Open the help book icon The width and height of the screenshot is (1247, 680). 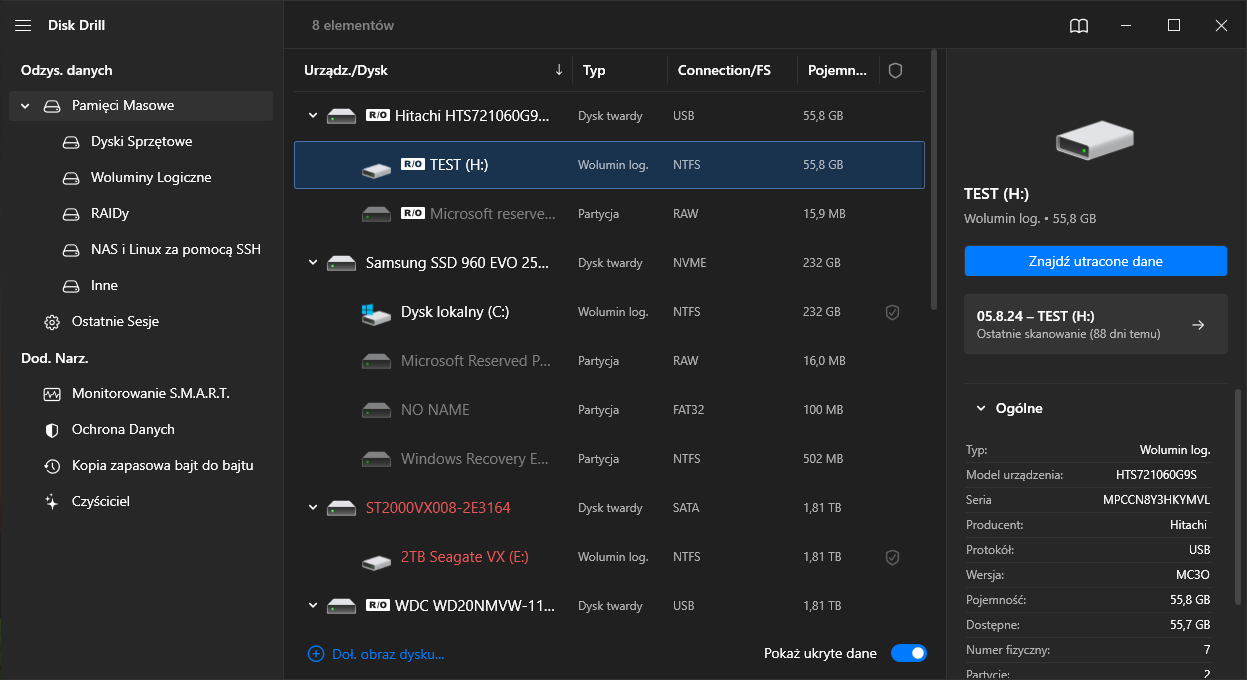pyautogui.click(x=1078, y=26)
